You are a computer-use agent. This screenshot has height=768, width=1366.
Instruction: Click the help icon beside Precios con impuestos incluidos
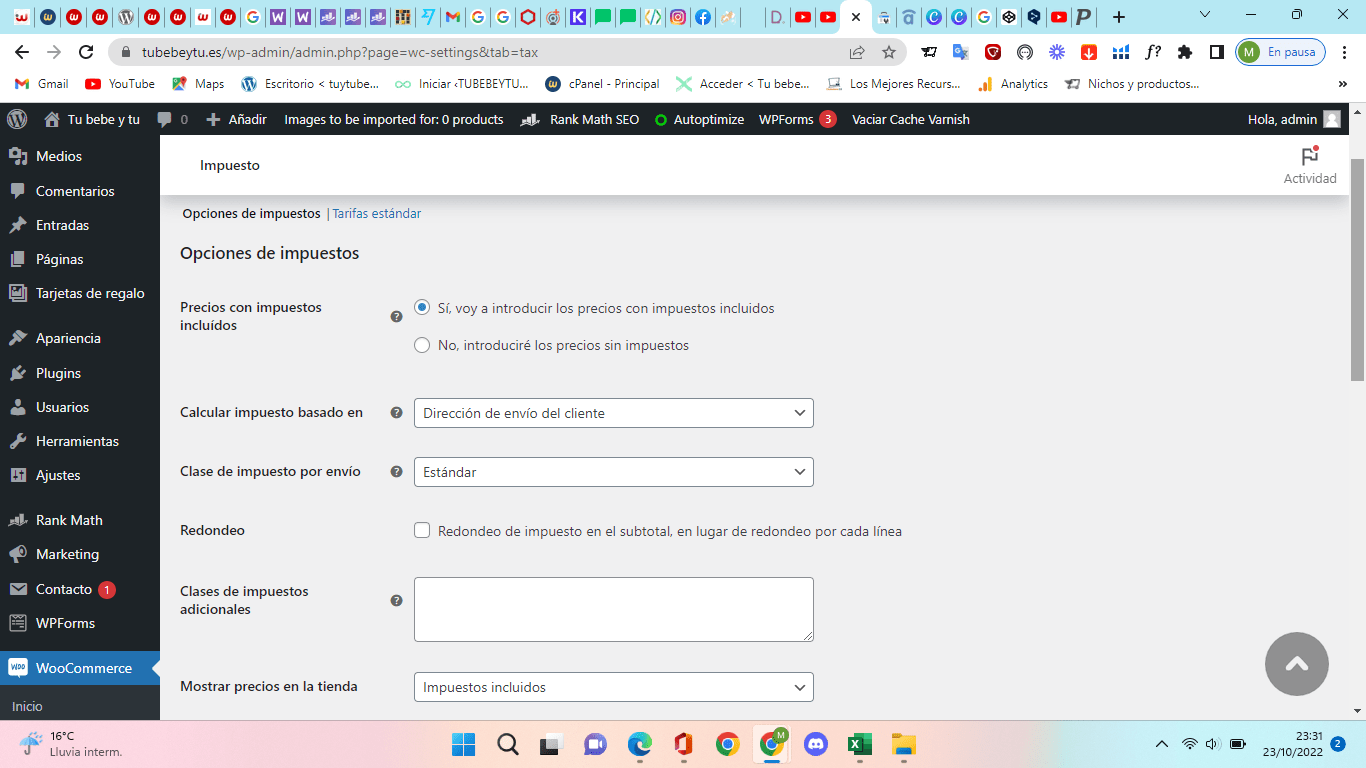pos(396,316)
